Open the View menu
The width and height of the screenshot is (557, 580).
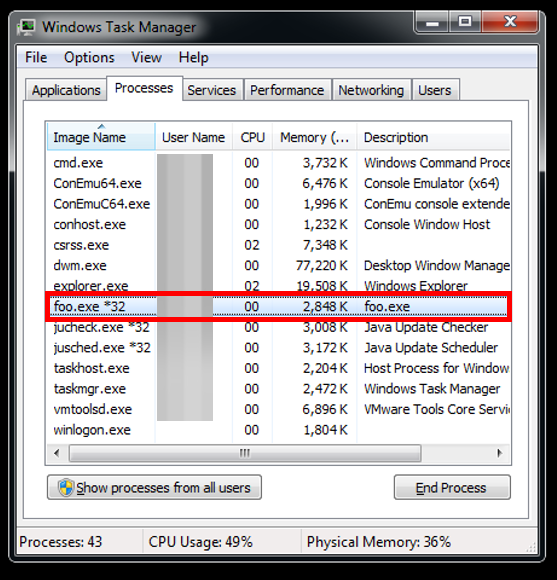[146, 58]
